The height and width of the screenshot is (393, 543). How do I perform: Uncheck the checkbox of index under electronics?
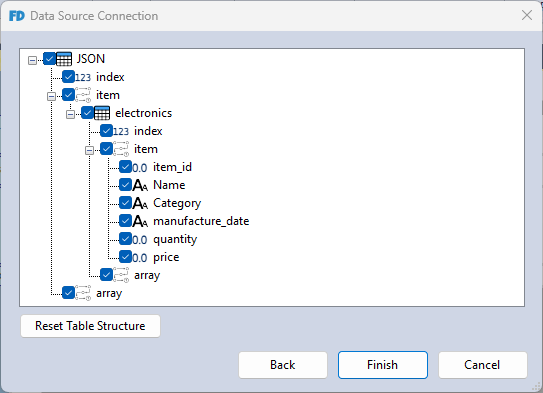coord(106,131)
